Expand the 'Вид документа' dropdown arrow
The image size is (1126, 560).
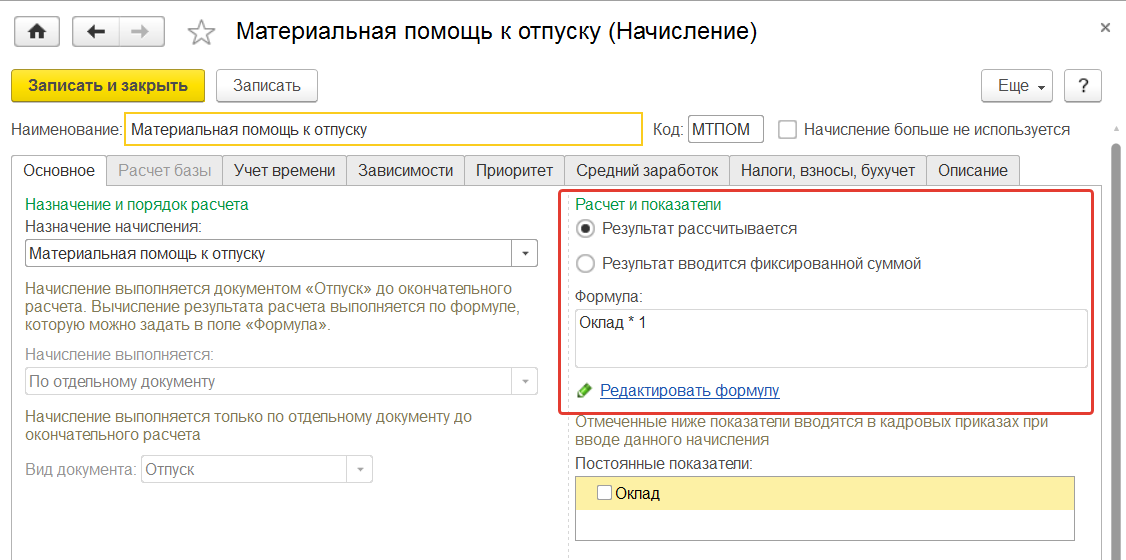359,470
